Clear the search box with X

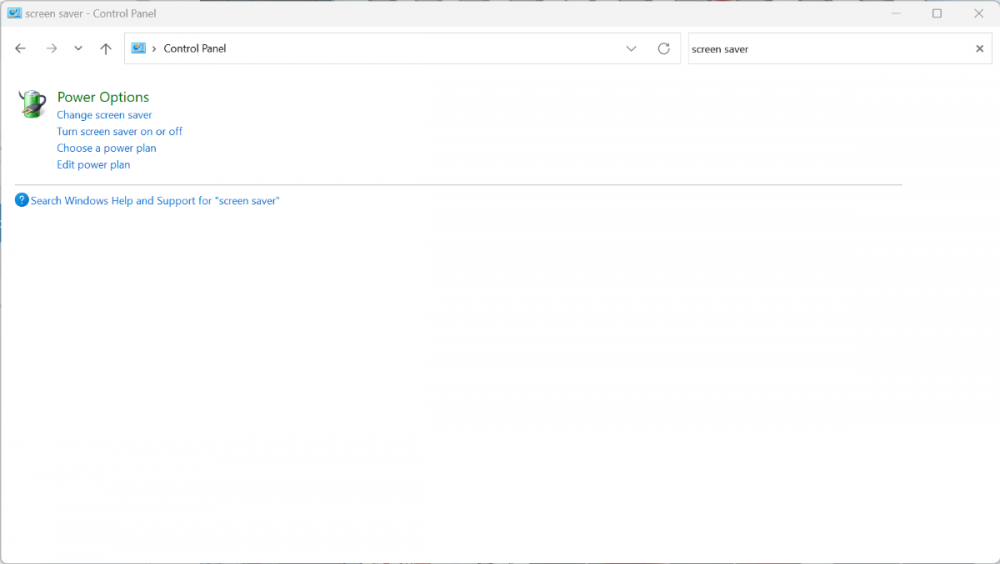pyautogui.click(x=979, y=48)
